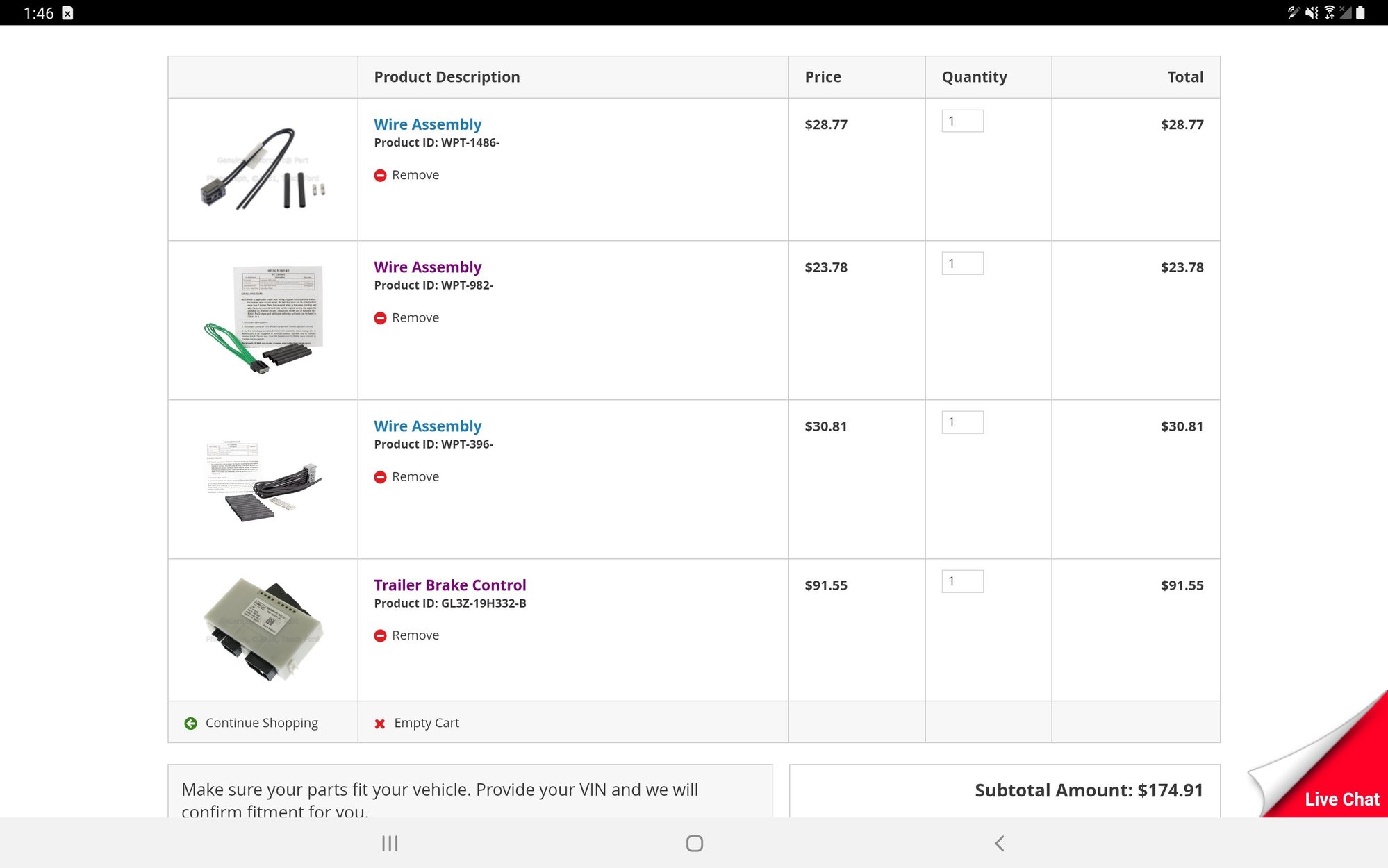Click red remove icon for WPT-1486- item
Screen dimensions: 1388x868
click(x=380, y=176)
